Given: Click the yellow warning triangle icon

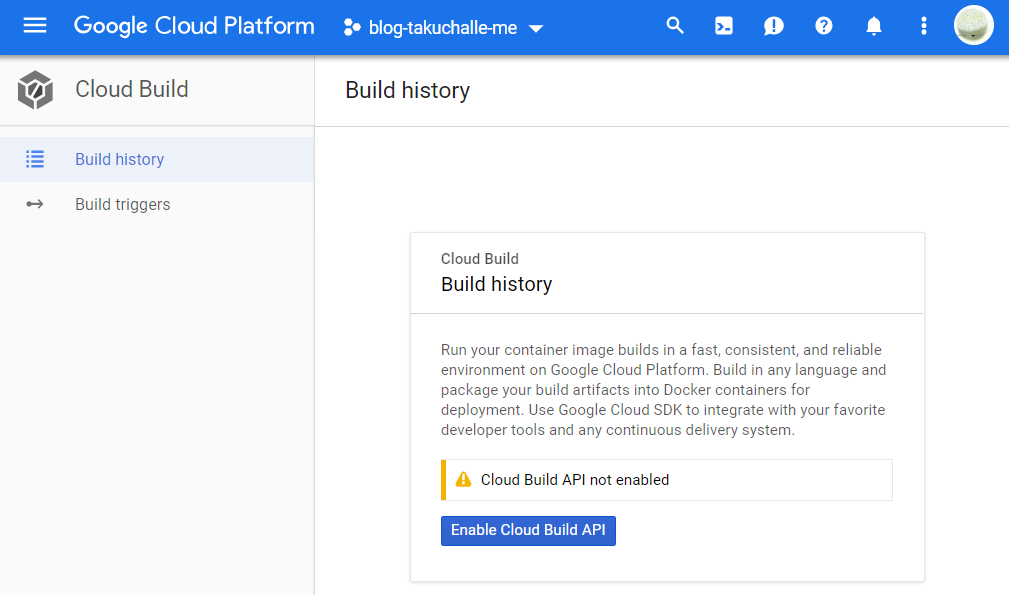Looking at the screenshot, I should click(x=463, y=479).
